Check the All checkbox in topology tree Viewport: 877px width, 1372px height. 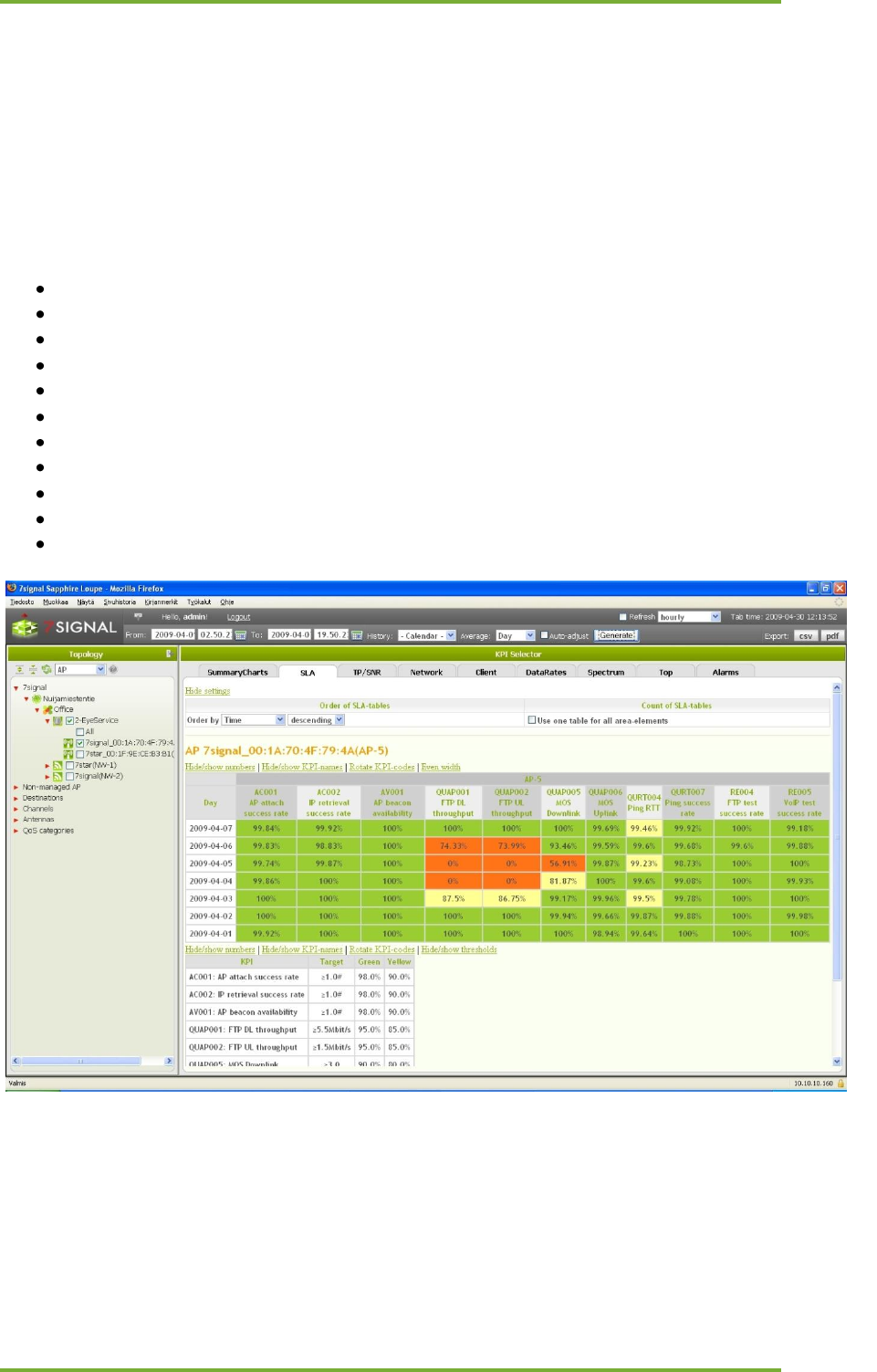coord(80,731)
